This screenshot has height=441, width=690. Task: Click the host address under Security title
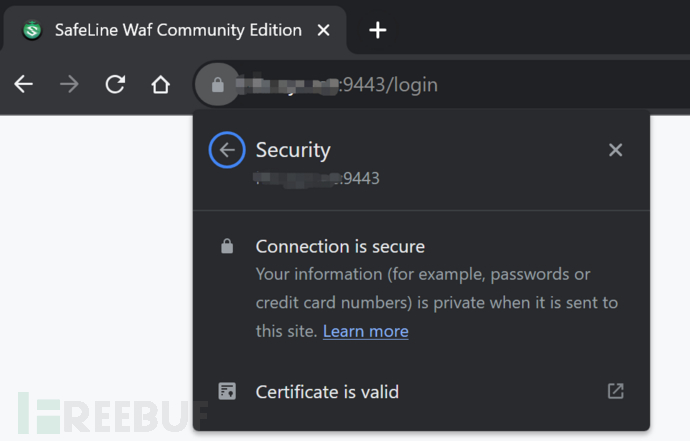tap(317, 178)
